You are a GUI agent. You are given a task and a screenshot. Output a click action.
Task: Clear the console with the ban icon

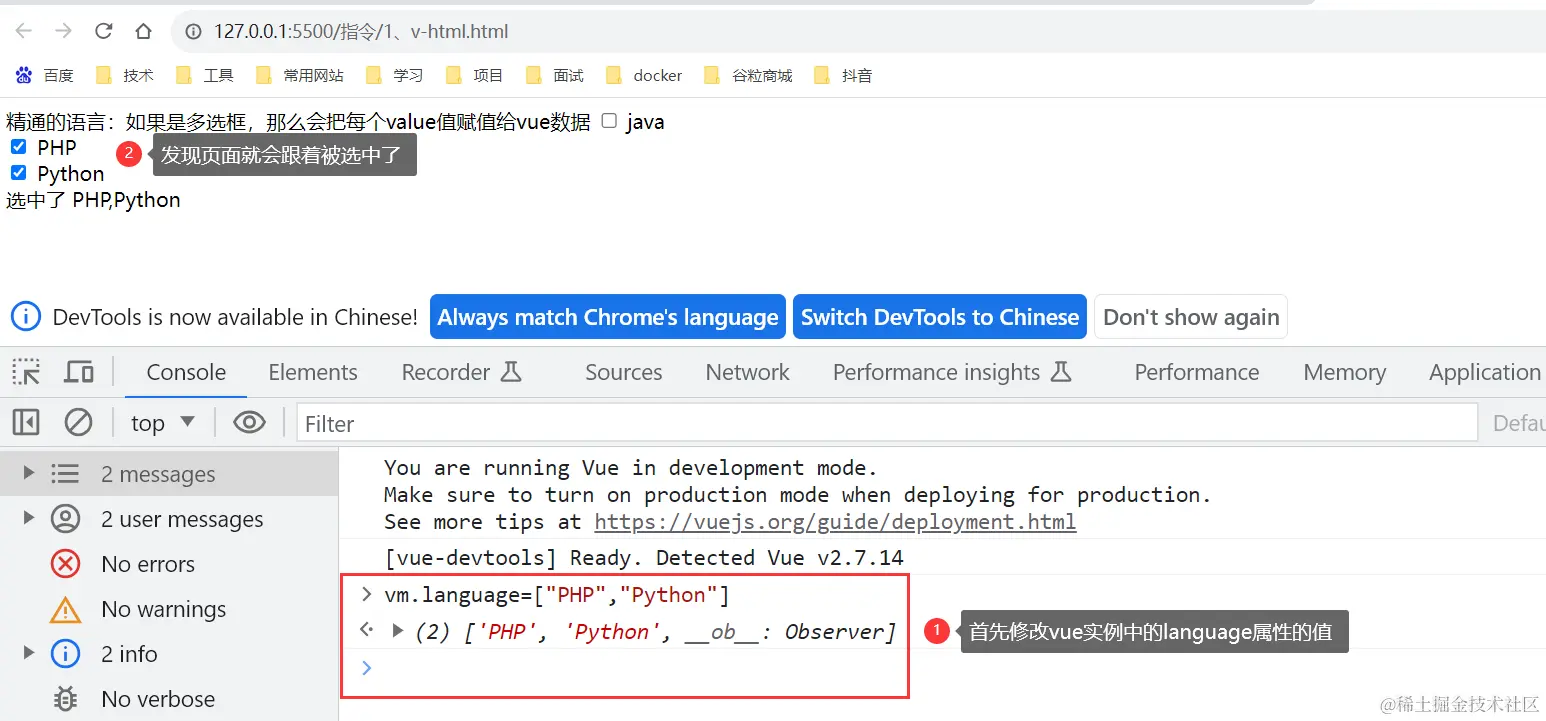coord(78,423)
